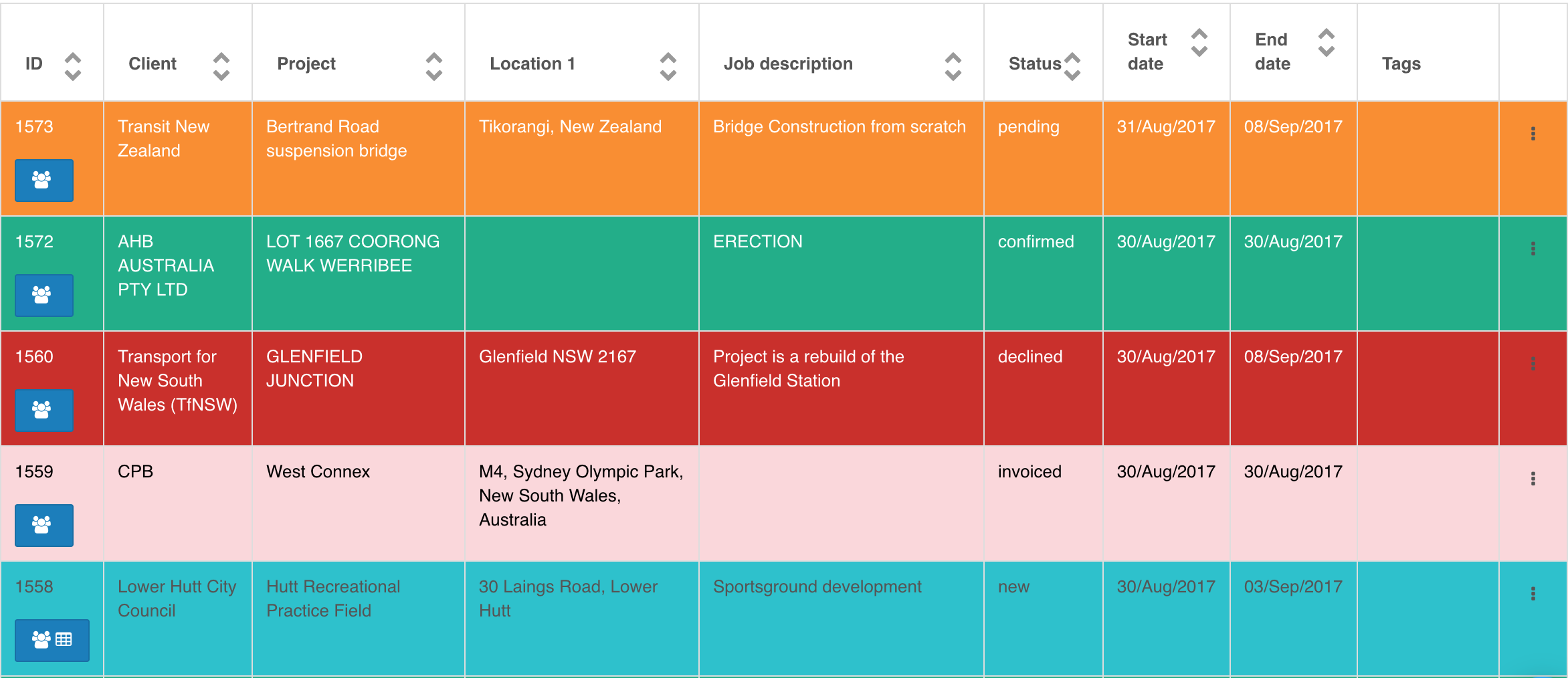The width and height of the screenshot is (1568, 678).
Task: Select the Transit New Zealand client cell
Action: pos(164,138)
